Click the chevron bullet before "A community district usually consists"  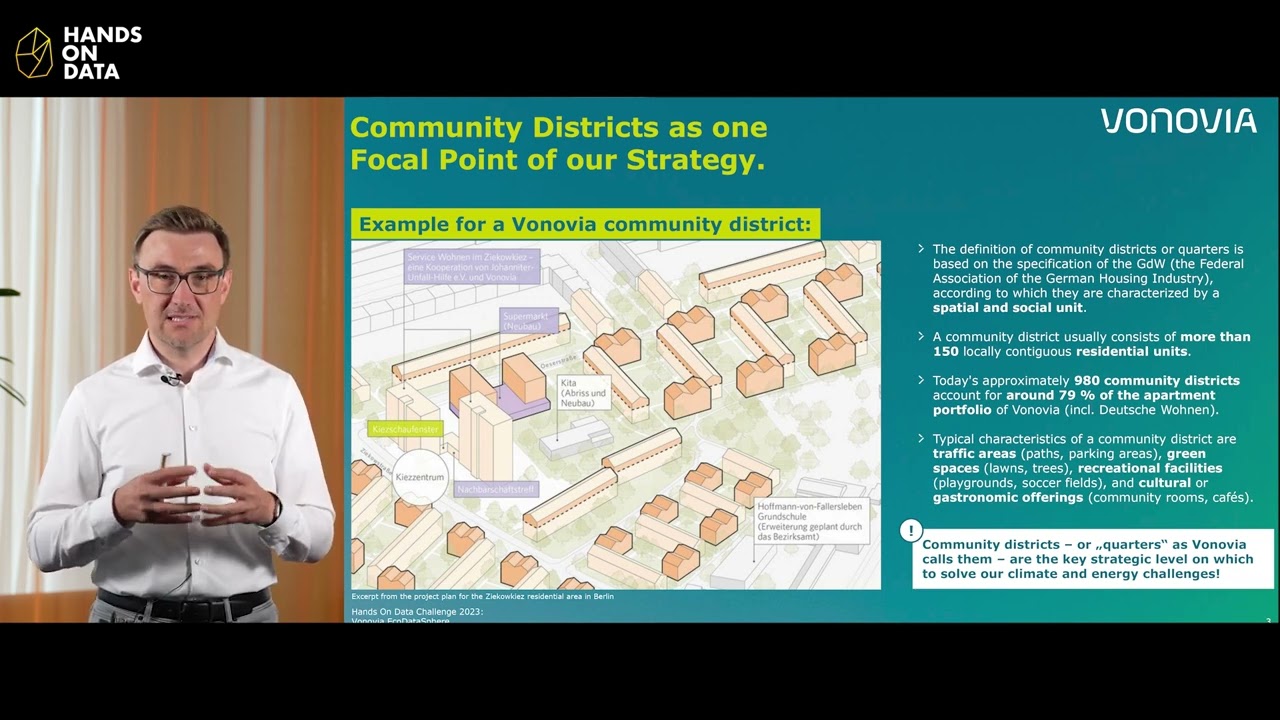tap(921, 337)
